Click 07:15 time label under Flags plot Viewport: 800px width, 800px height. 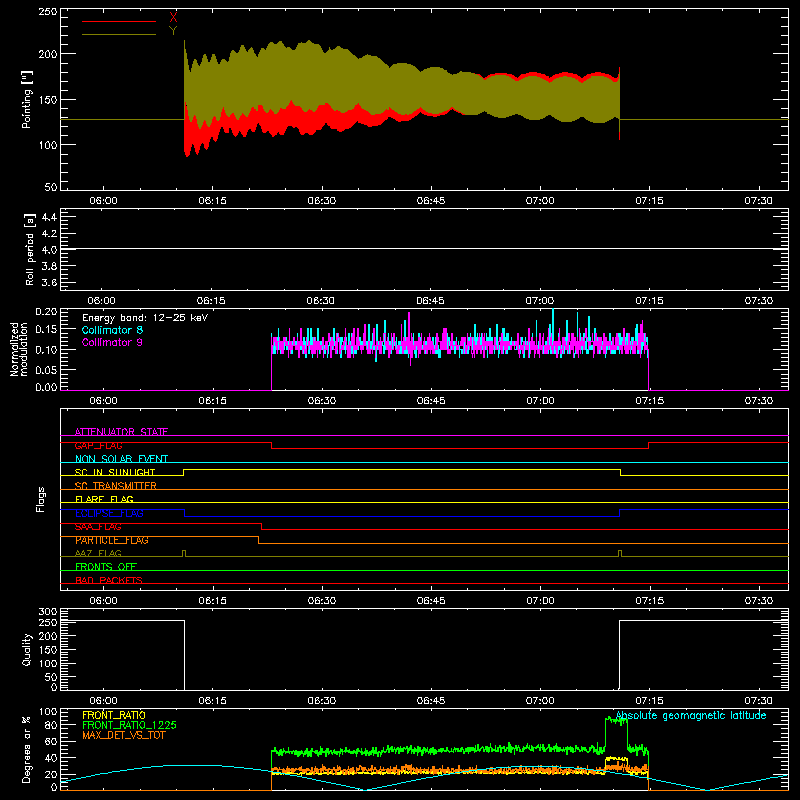coord(649,601)
